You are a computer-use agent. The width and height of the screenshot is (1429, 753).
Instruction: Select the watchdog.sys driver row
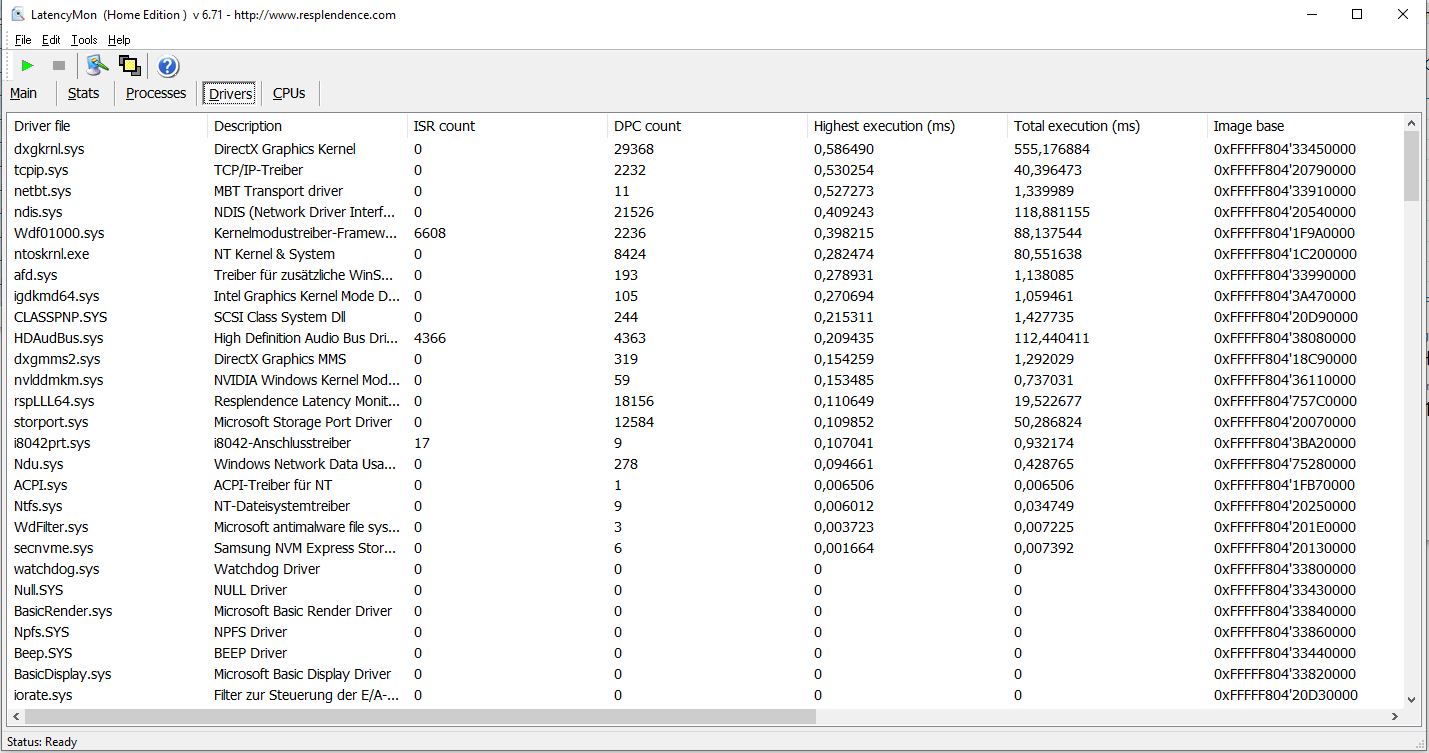coord(705,569)
